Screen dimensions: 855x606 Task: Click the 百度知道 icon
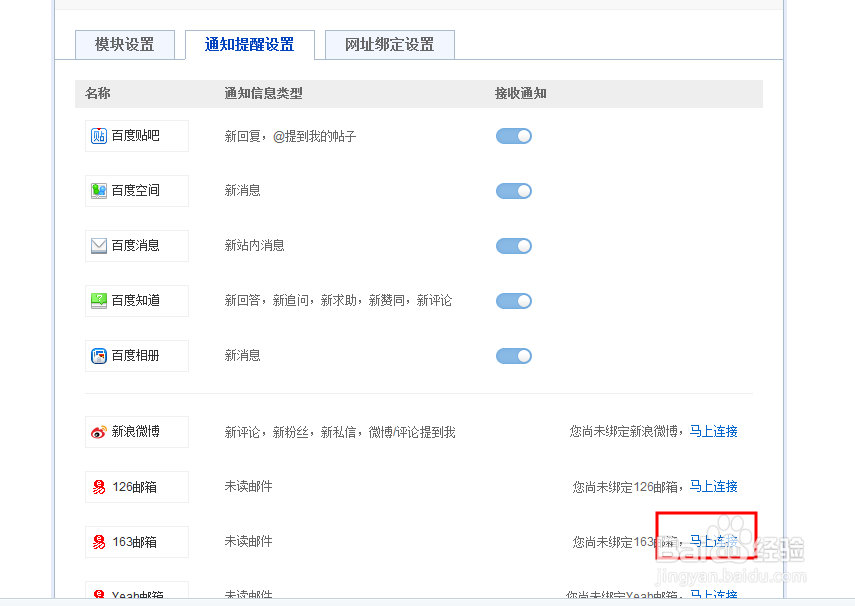click(99, 301)
